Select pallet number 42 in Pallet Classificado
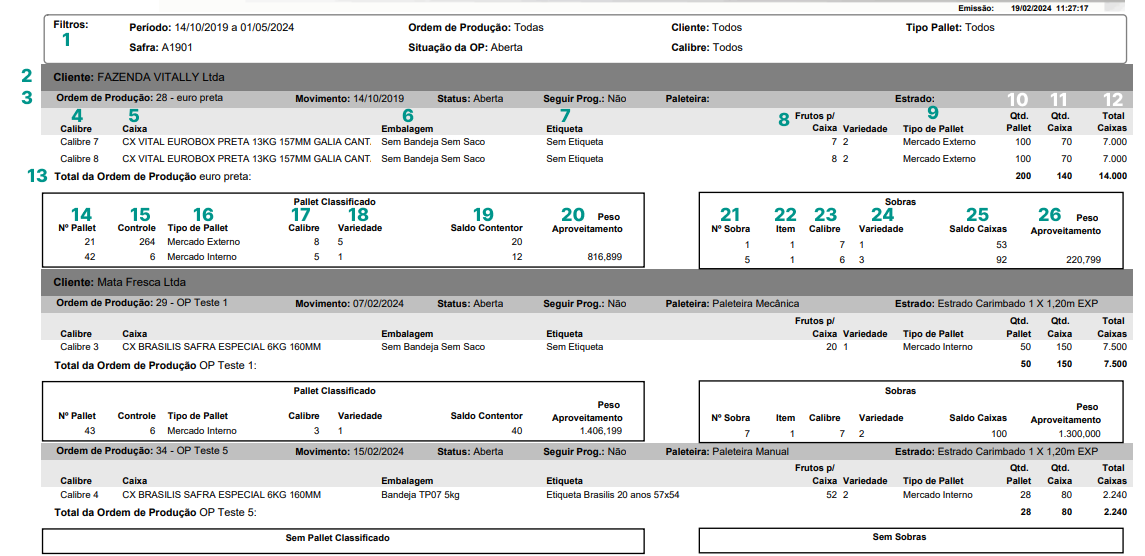This screenshot has width=1145, height=556. click(x=90, y=257)
